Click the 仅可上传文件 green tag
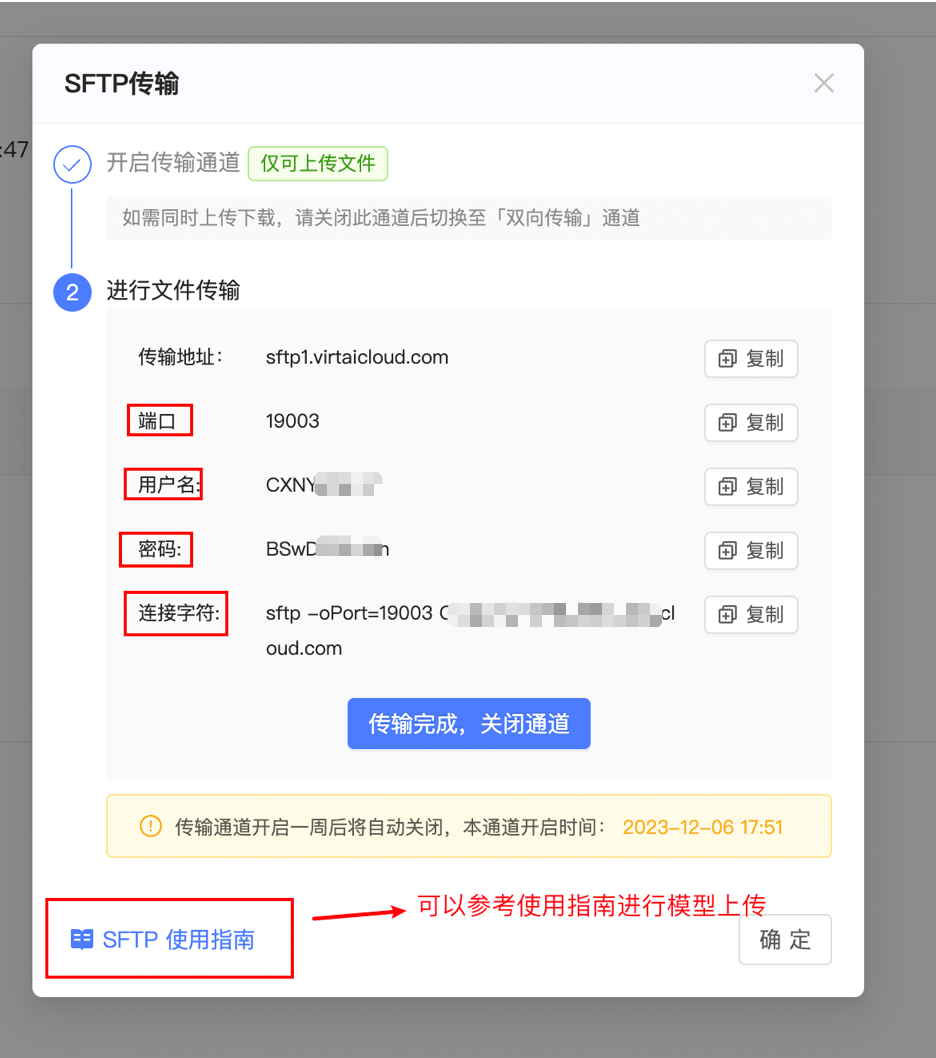Image resolution: width=936 pixels, height=1058 pixels. click(x=318, y=163)
